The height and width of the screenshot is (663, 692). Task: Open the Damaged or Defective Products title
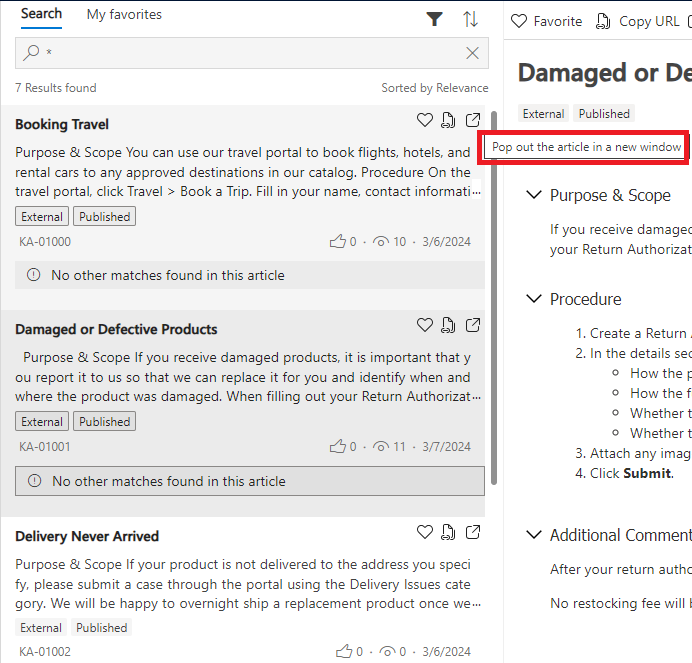click(x=116, y=329)
